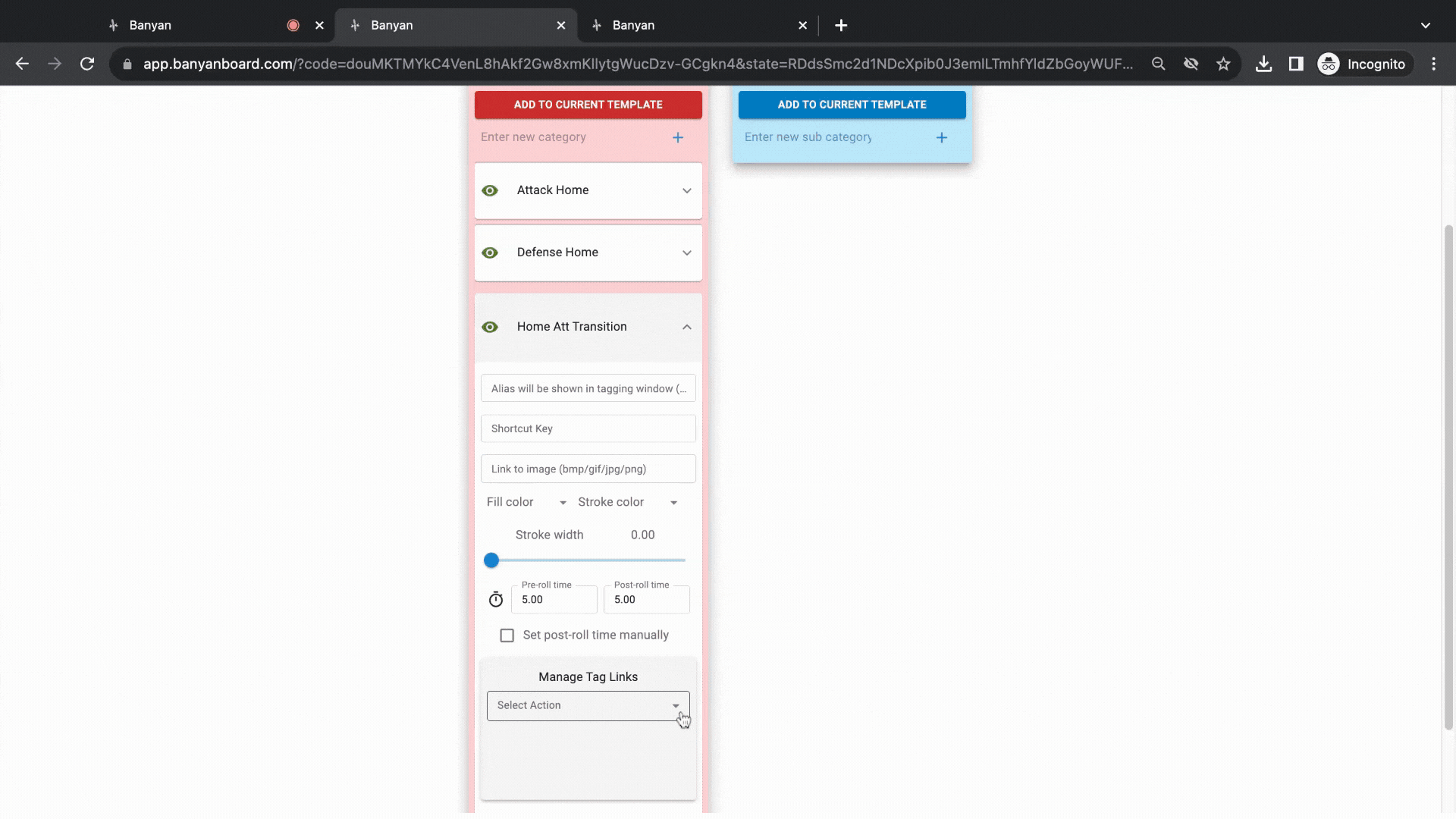The image size is (1456, 819).
Task: Open the browser downloads icon
Action: pyautogui.click(x=1263, y=64)
